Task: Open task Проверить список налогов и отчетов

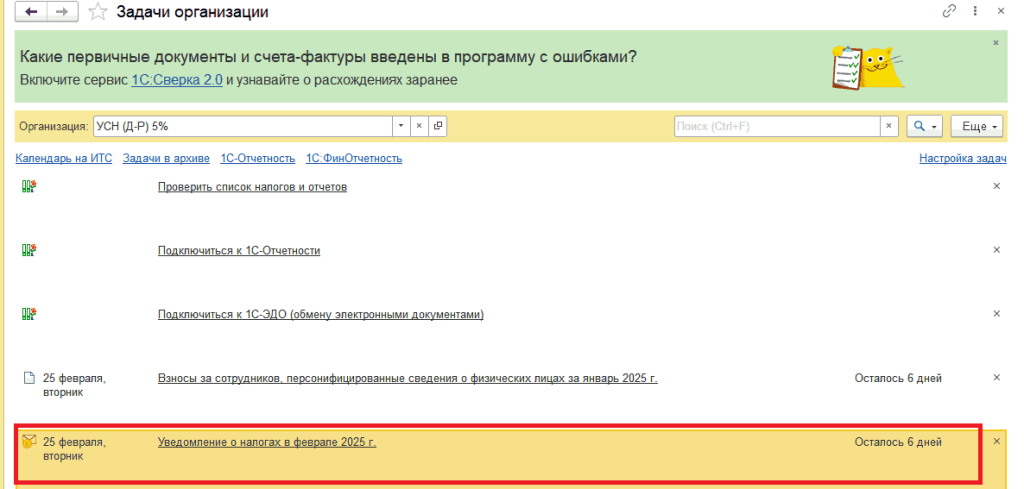Action: tap(252, 187)
